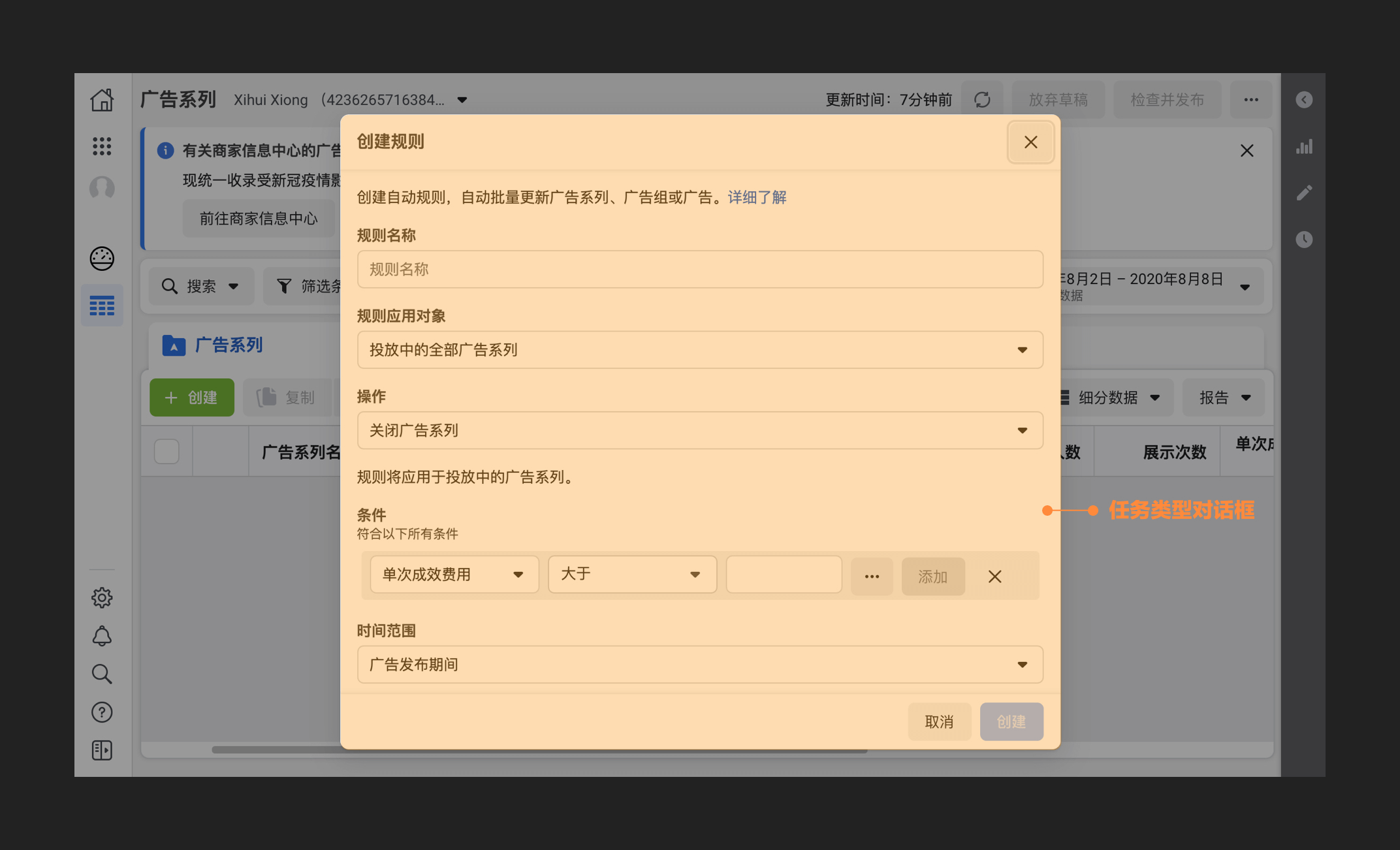This screenshot has width=1400, height=850.
Task: Collapse right panel with chevron icon
Action: (x=1304, y=100)
